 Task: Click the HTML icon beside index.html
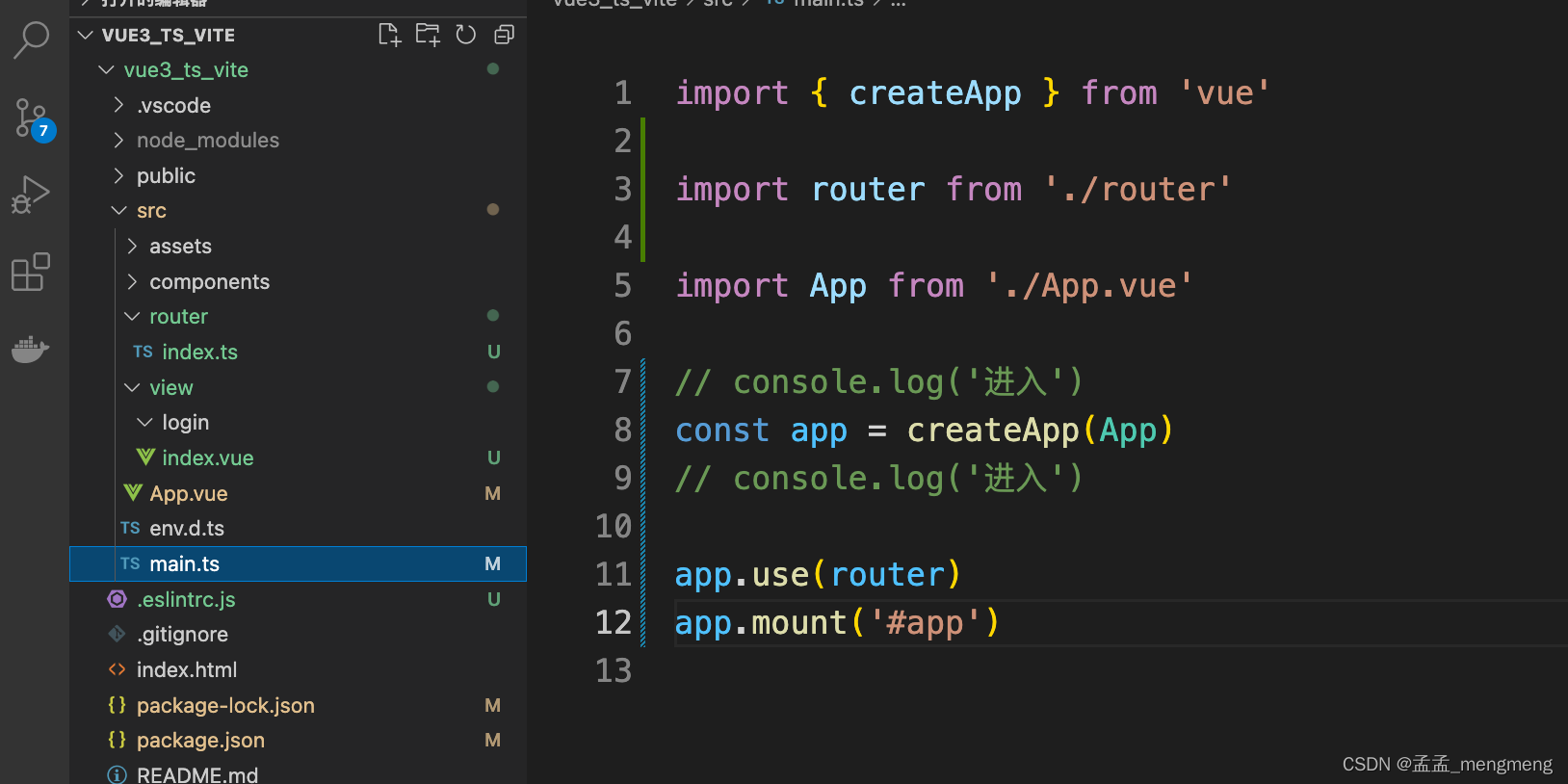pos(118,669)
